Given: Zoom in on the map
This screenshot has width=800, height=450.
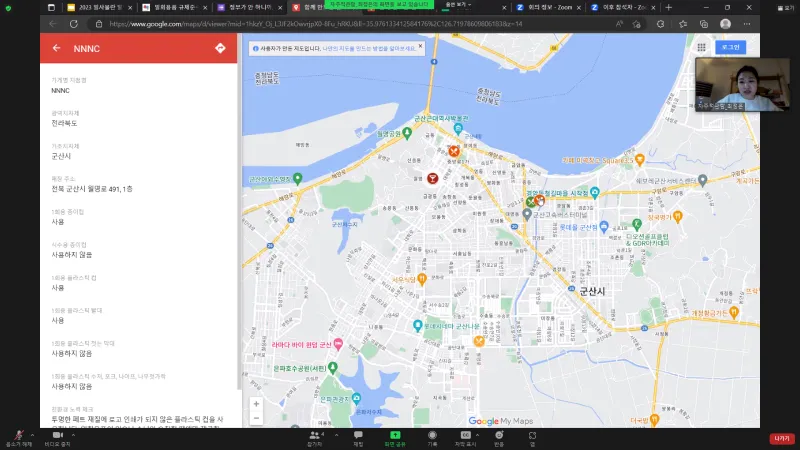Looking at the screenshot, I should 256,404.
